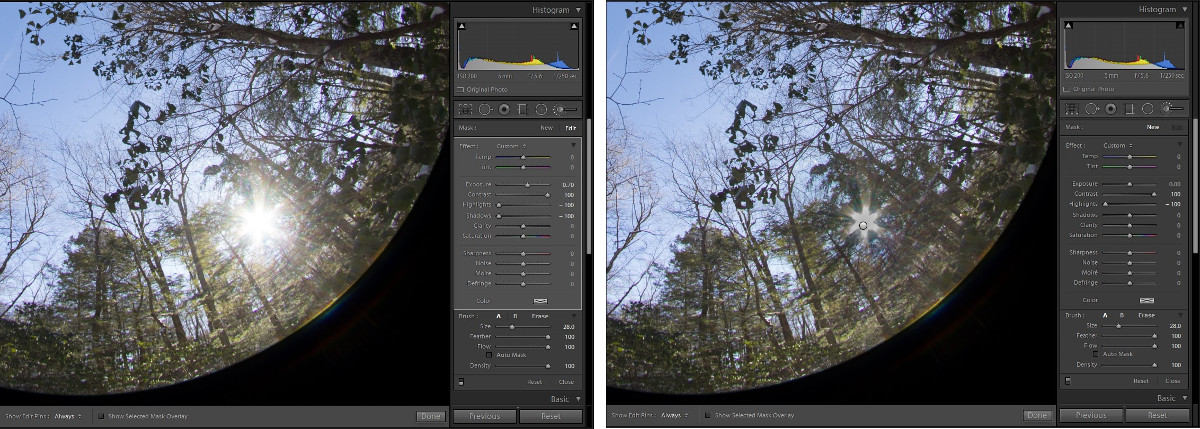Select Spot Removal tool in left screenshot

485,109
